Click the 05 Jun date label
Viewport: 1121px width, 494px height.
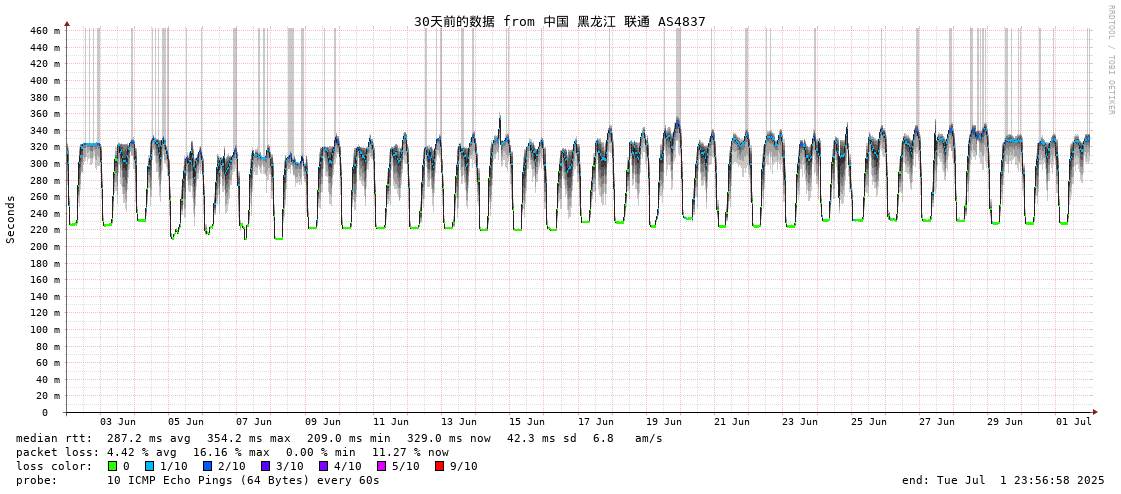coord(186,422)
